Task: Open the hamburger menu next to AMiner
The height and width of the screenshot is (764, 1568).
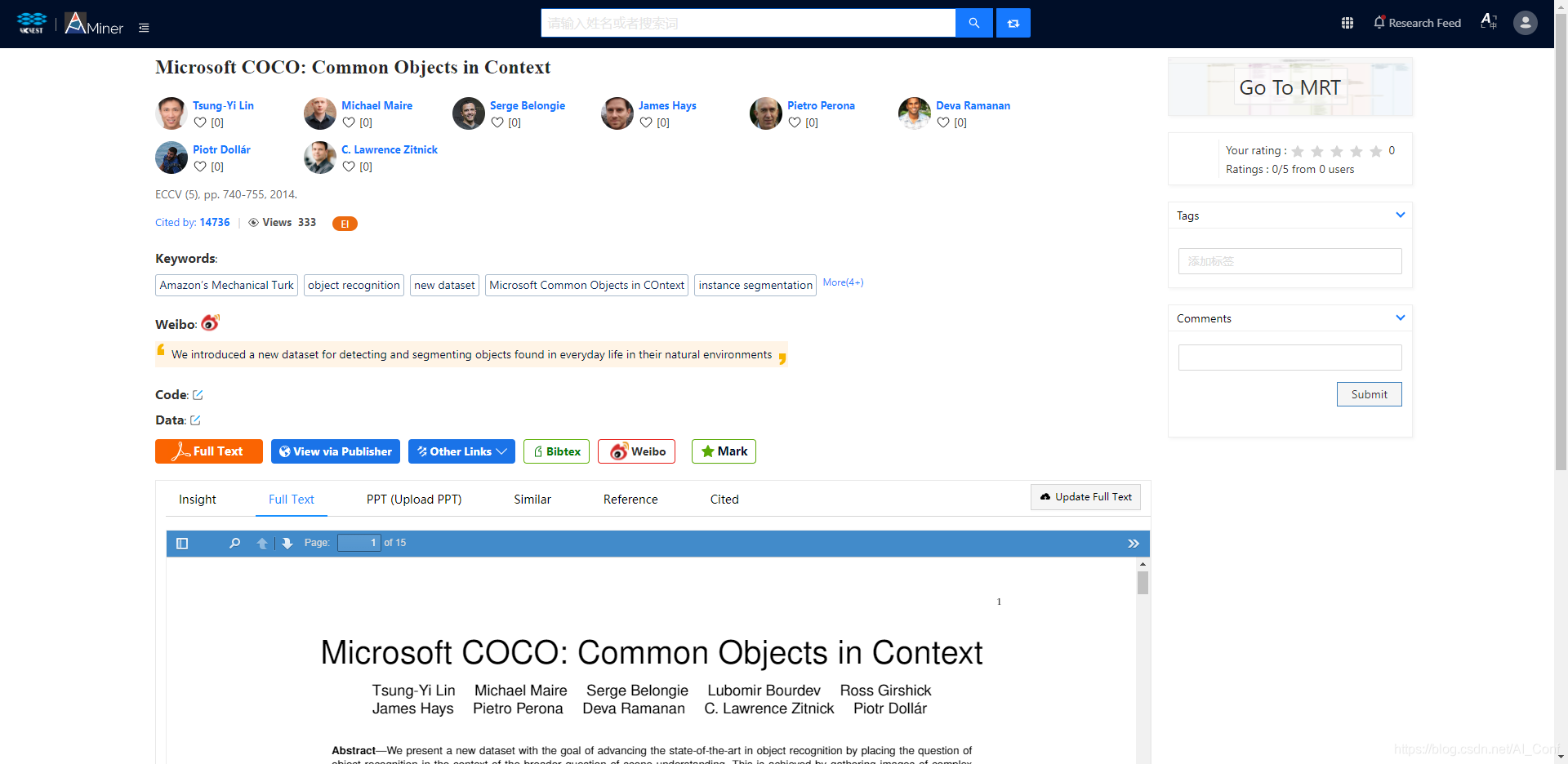Action: pos(144,28)
